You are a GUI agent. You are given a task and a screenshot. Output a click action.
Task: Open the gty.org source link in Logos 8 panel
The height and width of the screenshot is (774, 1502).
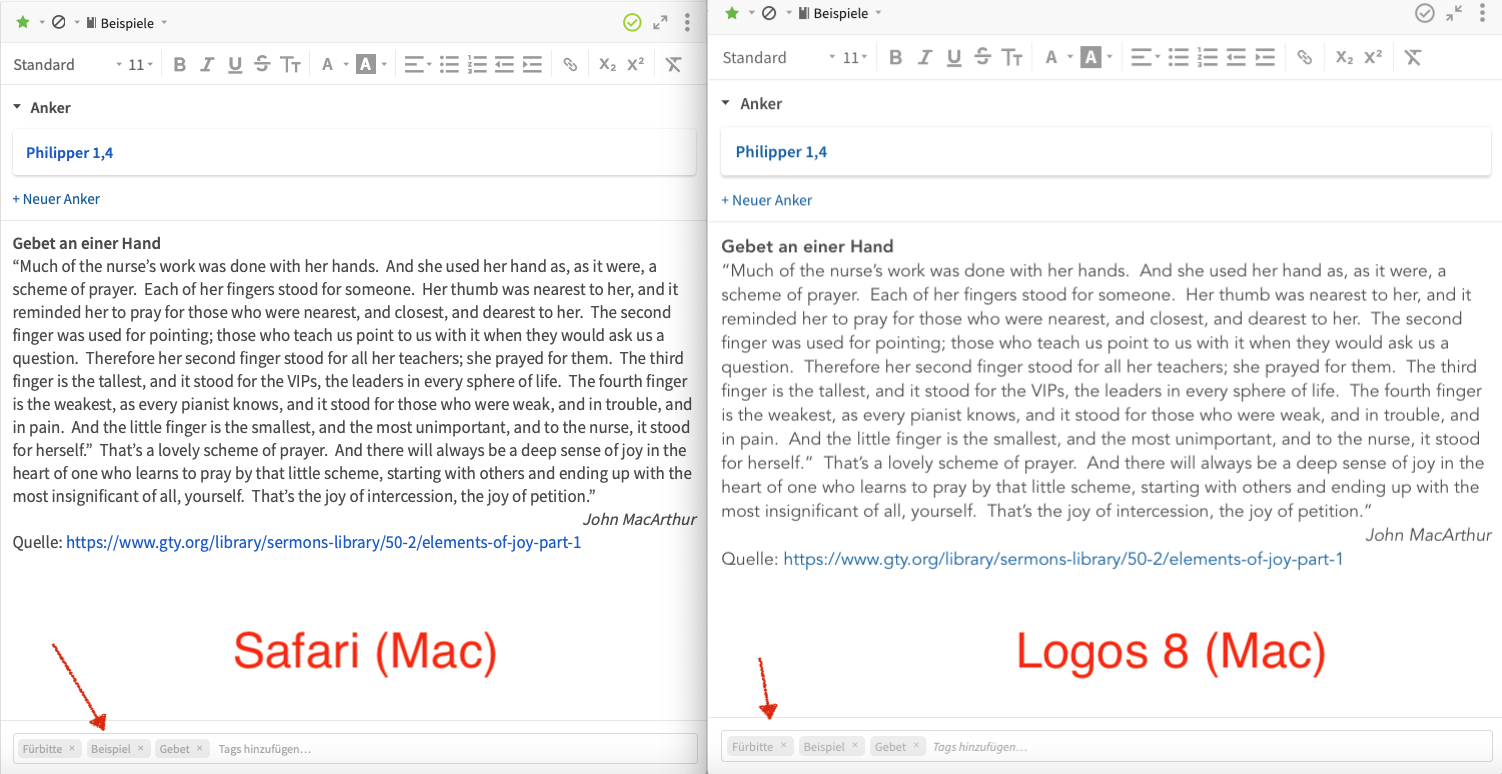(x=1063, y=559)
